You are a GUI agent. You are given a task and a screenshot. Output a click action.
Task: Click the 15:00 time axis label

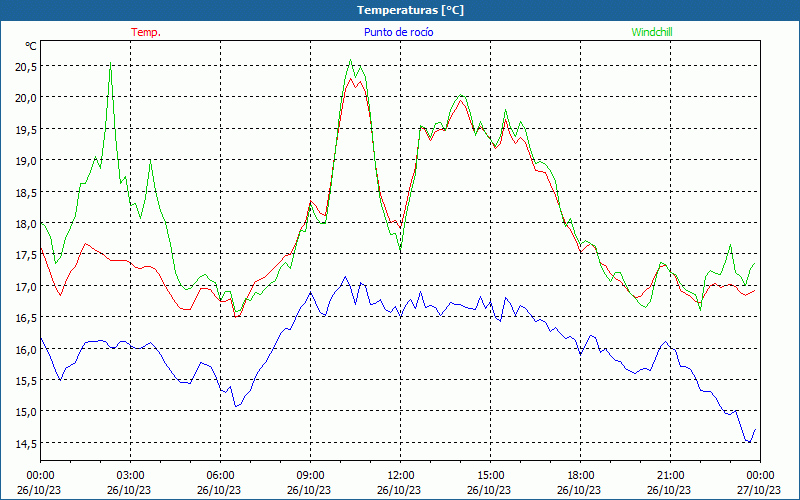click(490, 476)
